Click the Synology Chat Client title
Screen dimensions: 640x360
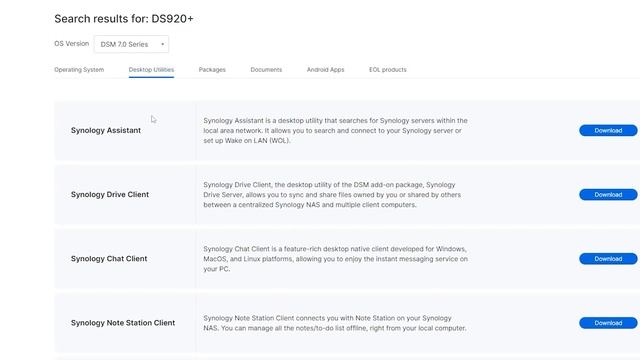click(x=109, y=259)
